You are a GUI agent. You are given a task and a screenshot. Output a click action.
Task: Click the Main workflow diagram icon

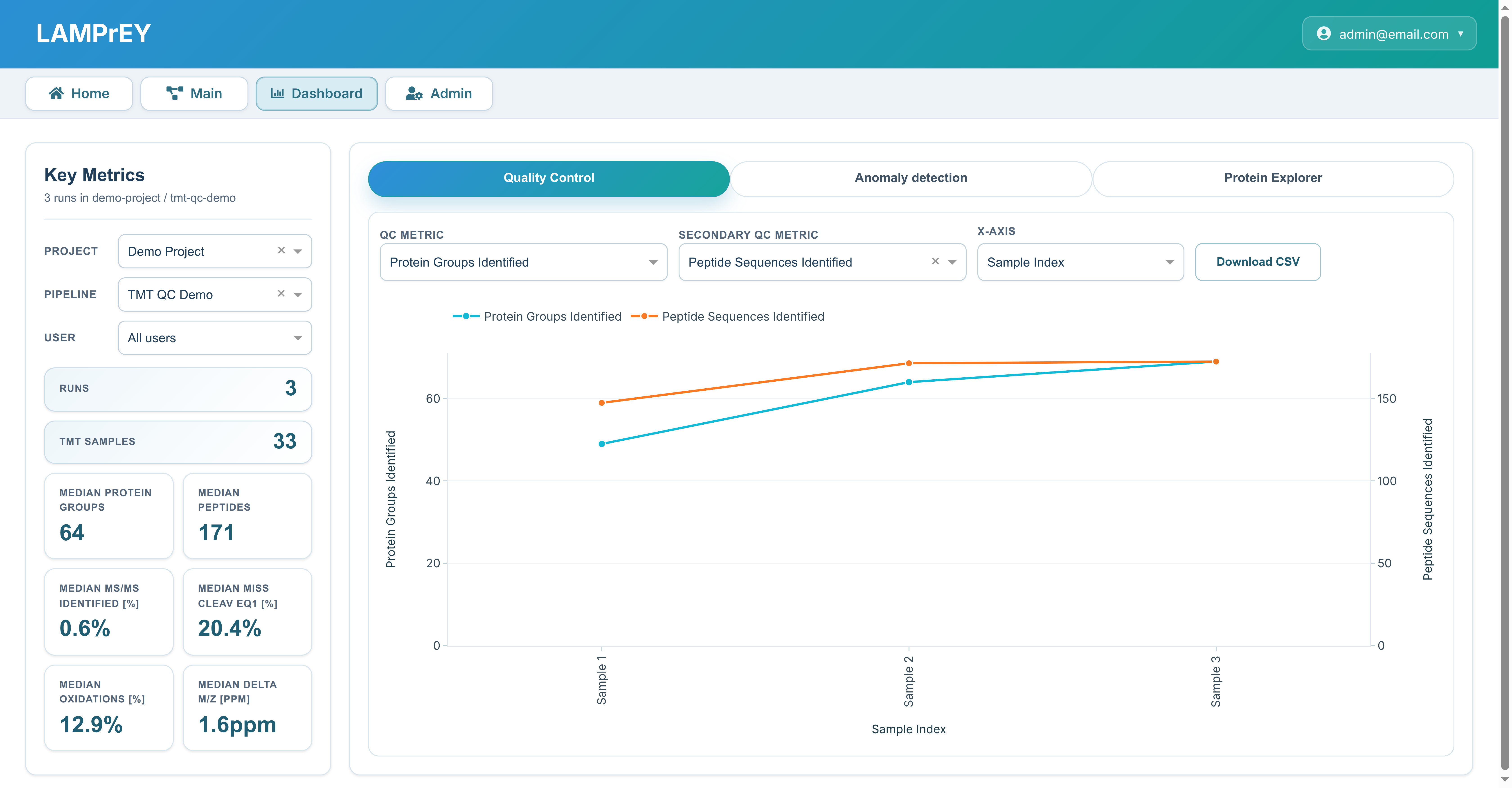[x=174, y=93]
